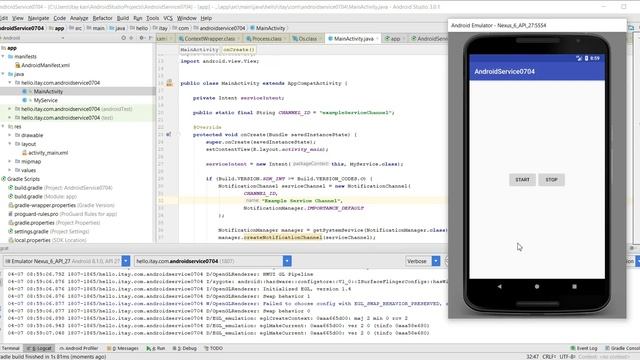
Task: Open the Code menu
Action: 60,18
